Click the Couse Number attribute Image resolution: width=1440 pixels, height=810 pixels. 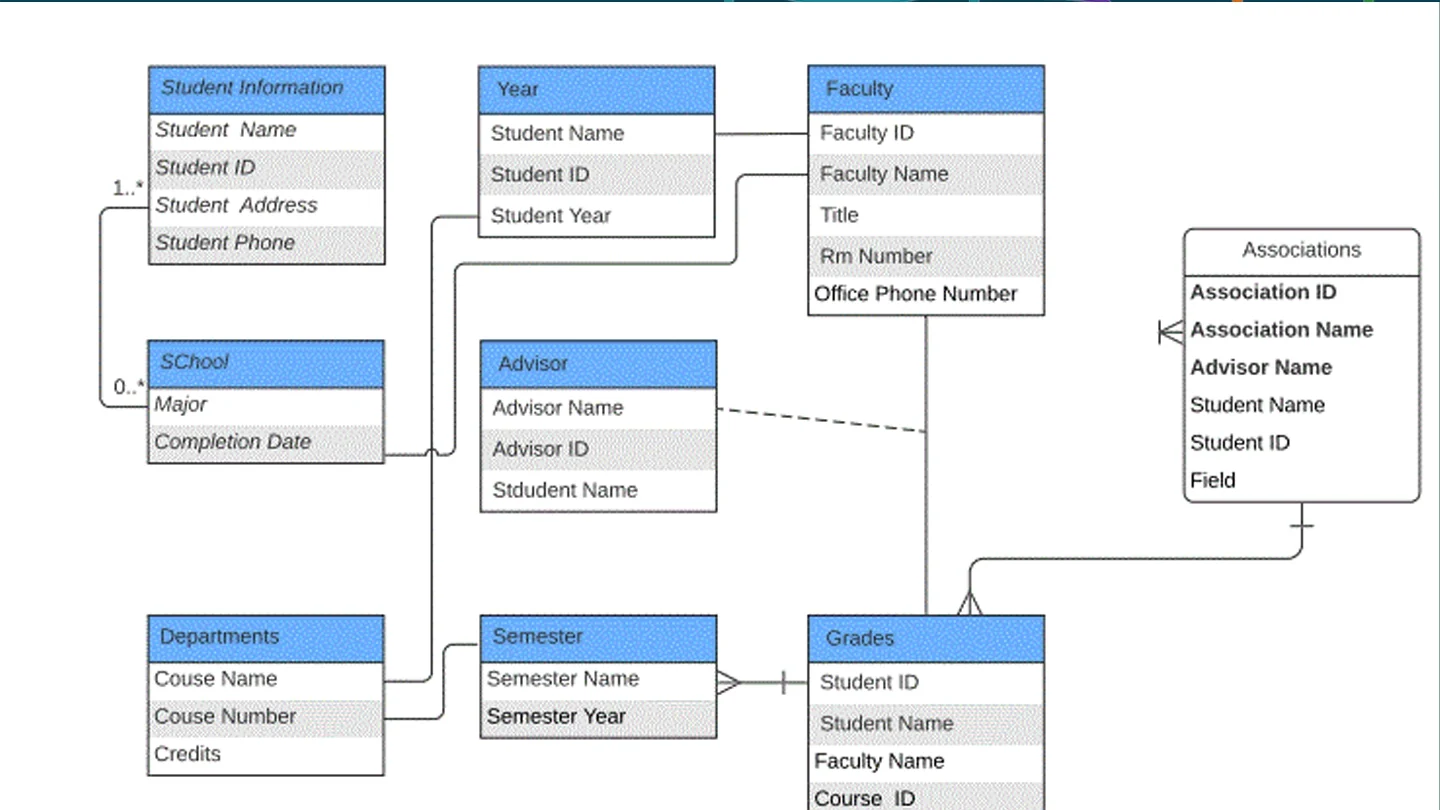[x=266, y=717]
